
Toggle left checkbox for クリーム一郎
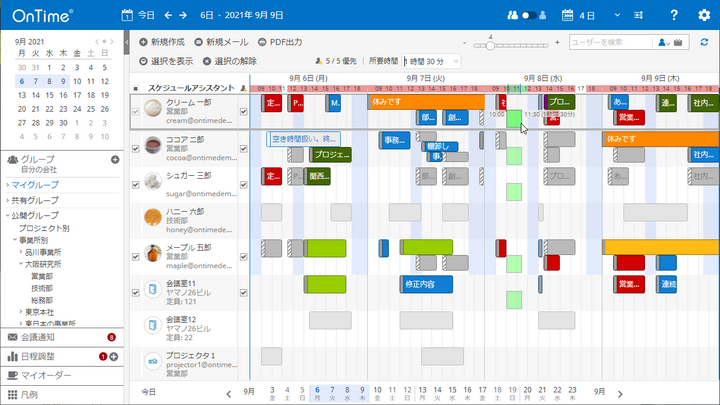click(x=135, y=112)
